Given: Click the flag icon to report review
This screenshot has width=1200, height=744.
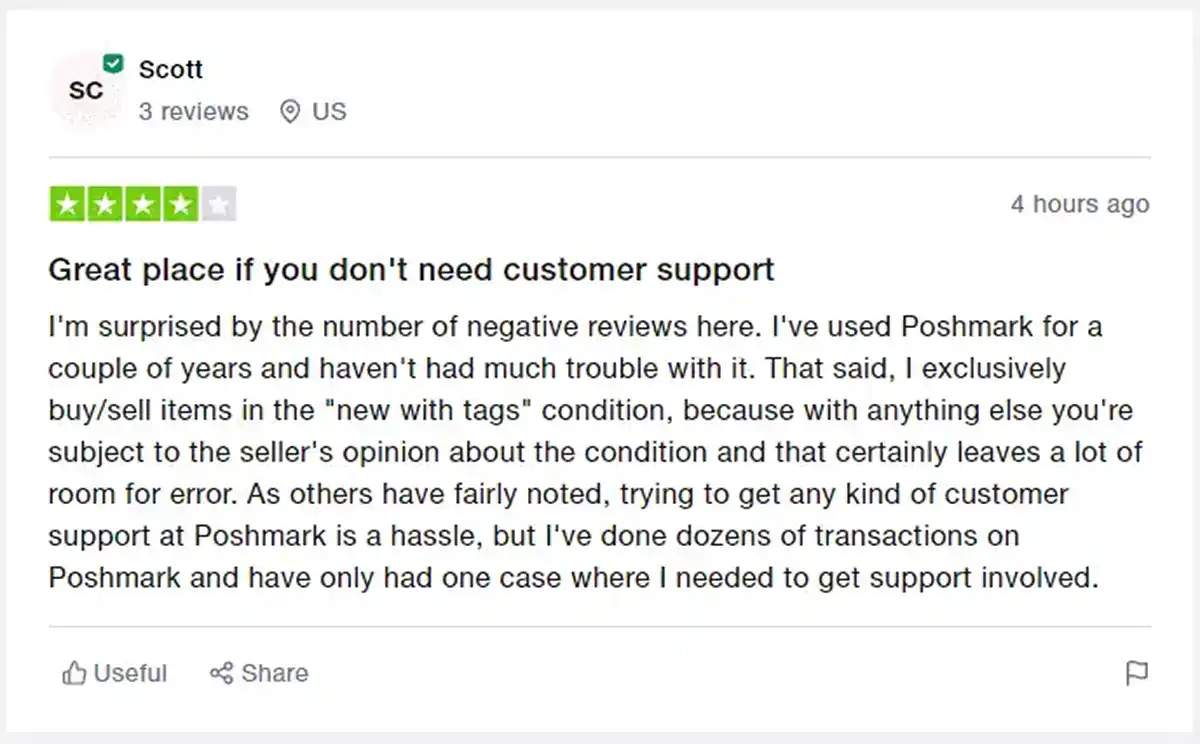Looking at the screenshot, I should (x=1138, y=674).
